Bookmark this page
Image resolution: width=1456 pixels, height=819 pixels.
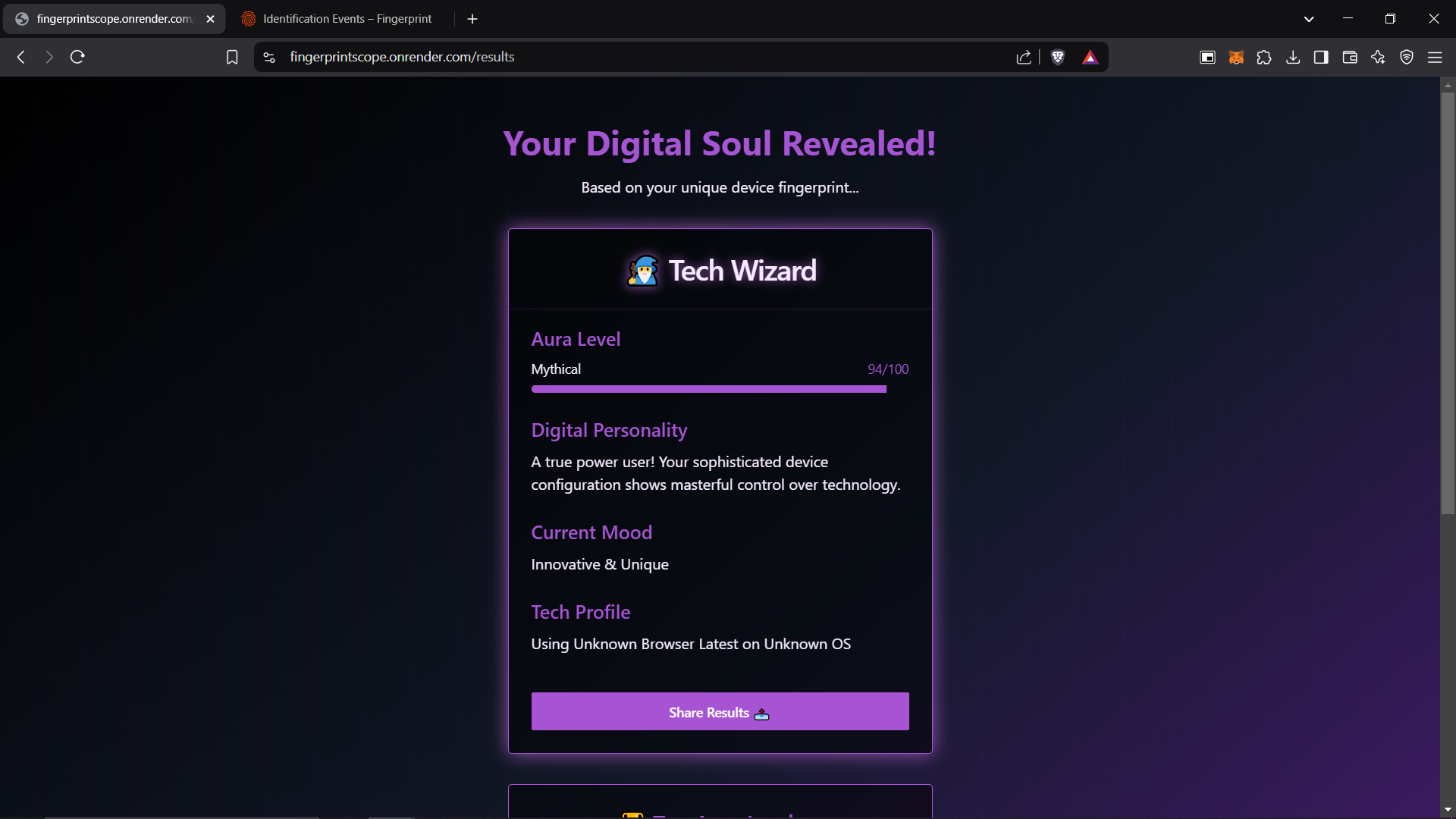[232, 57]
